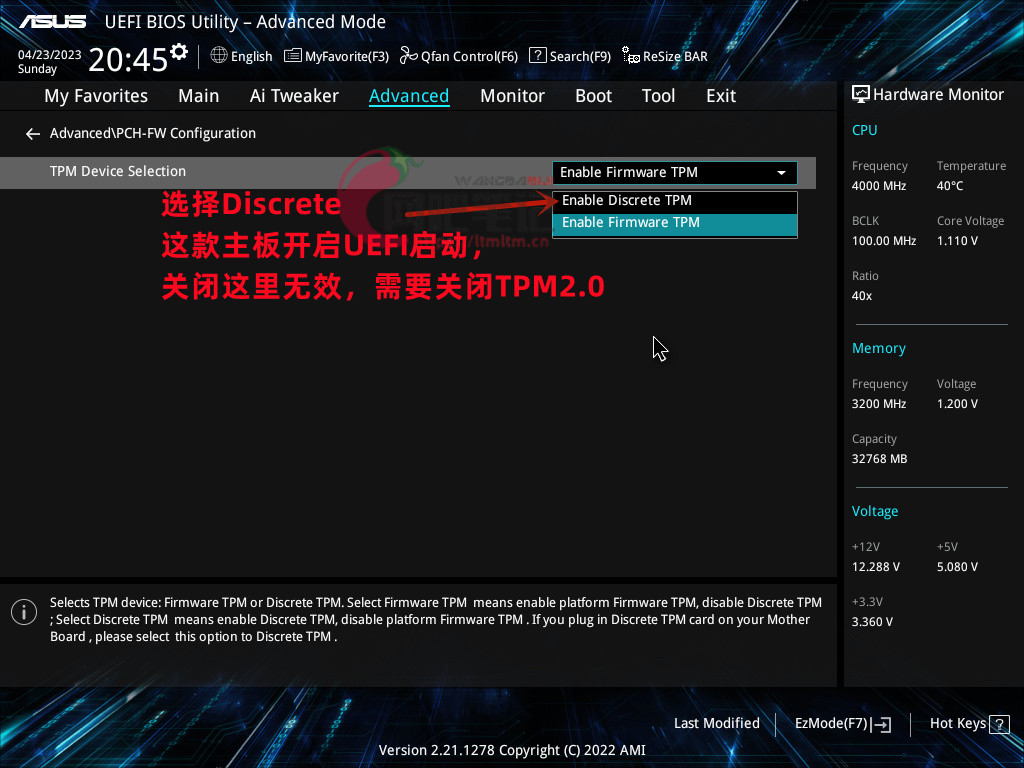Click the TPM Device Selection label
The image size is (1024, 768).
pos(118,172)
